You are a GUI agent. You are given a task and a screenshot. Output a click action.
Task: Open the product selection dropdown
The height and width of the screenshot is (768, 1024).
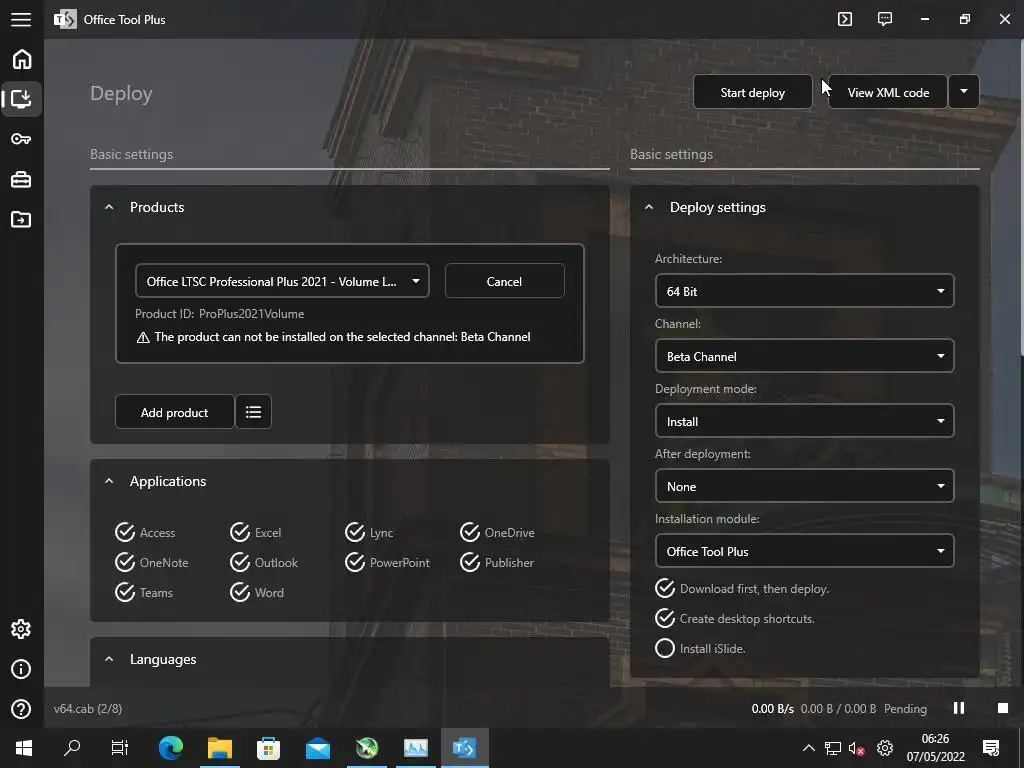pos(282,281)
